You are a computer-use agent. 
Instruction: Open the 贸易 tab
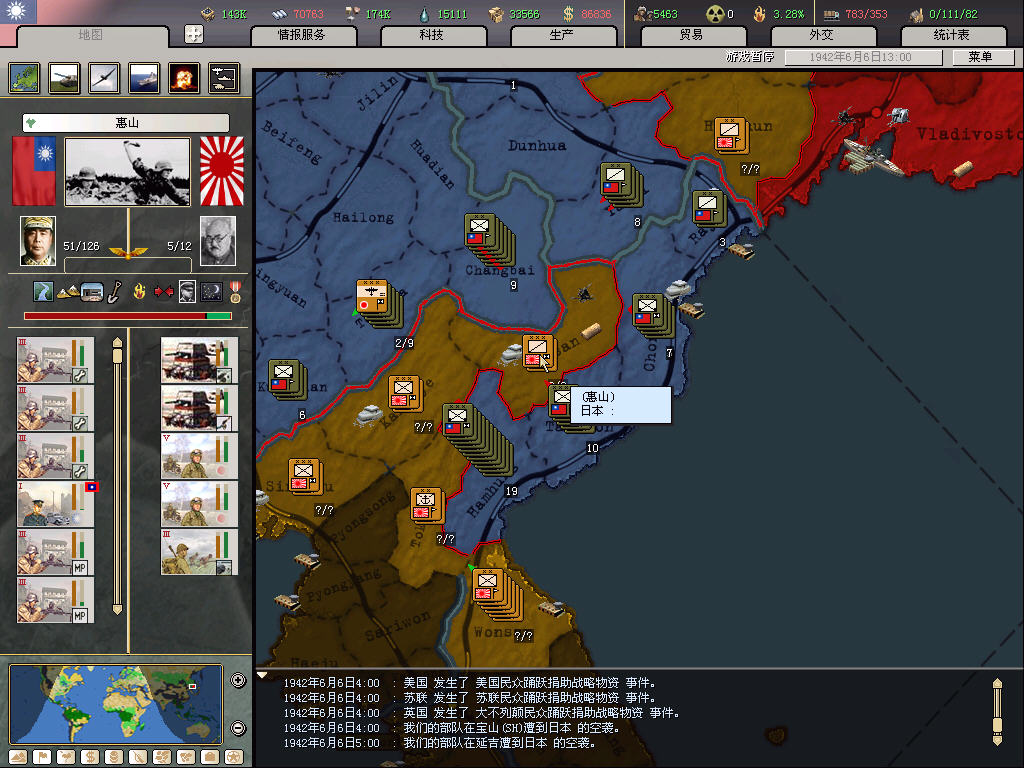click(x=692, y=35)
